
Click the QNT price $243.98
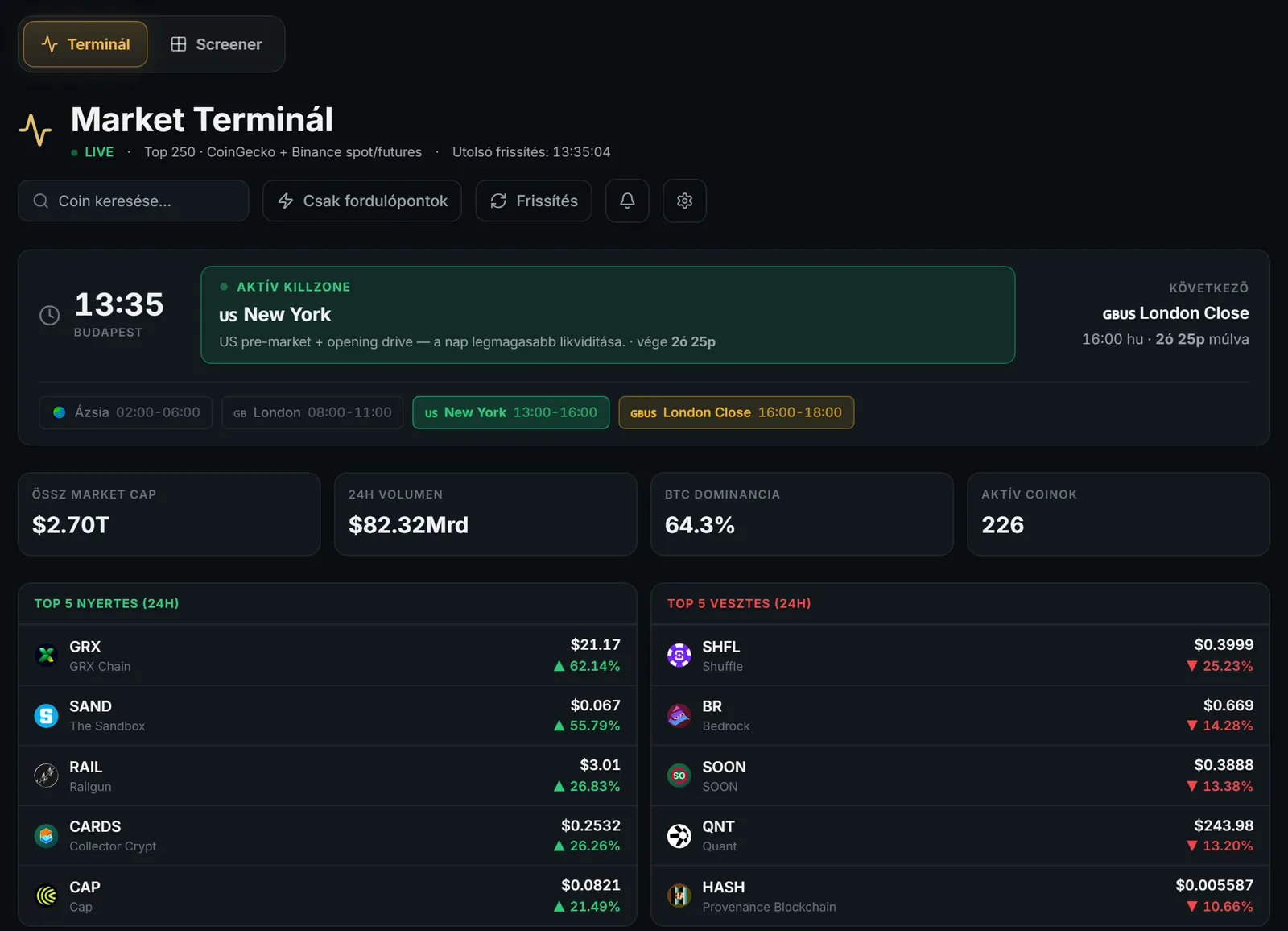coord(1224,825)
